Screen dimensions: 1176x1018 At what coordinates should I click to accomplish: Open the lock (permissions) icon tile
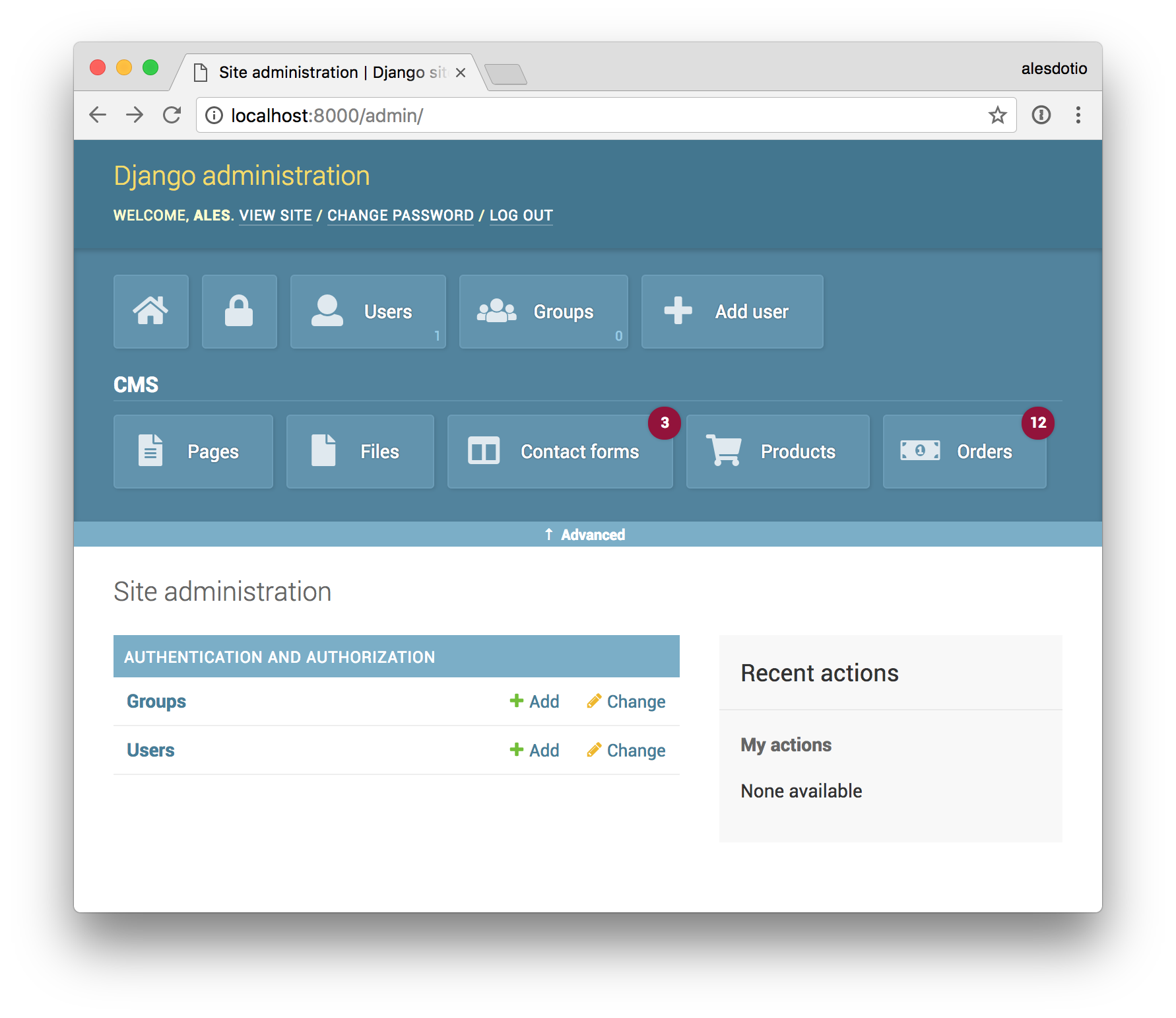tap(239, 311)
